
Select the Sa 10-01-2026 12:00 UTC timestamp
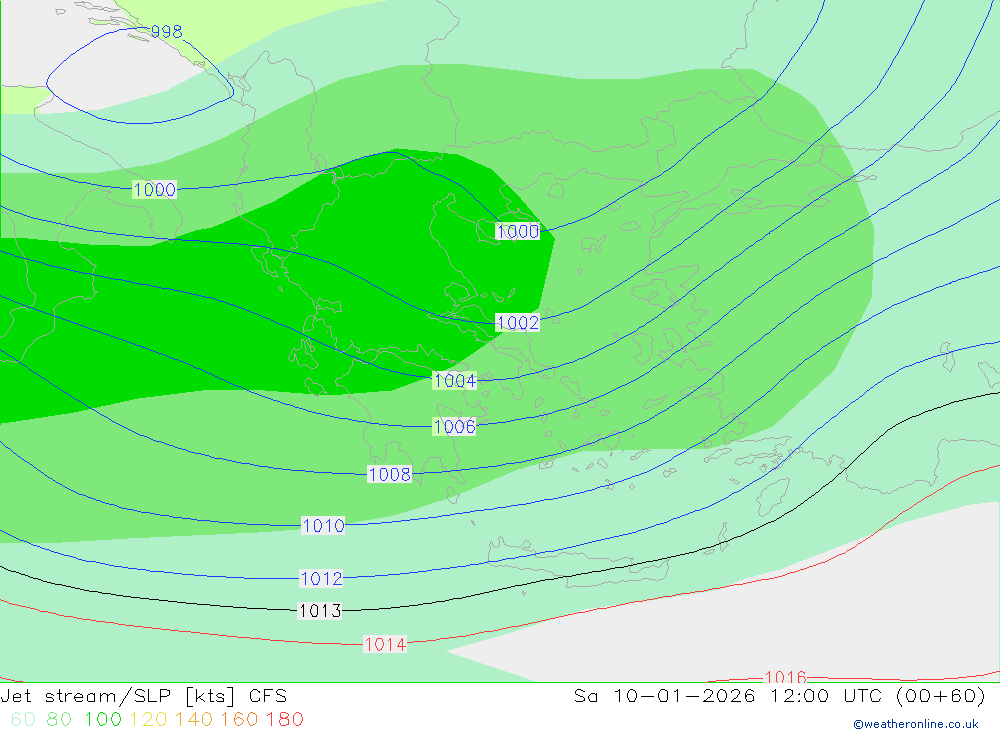click(779, 696)
